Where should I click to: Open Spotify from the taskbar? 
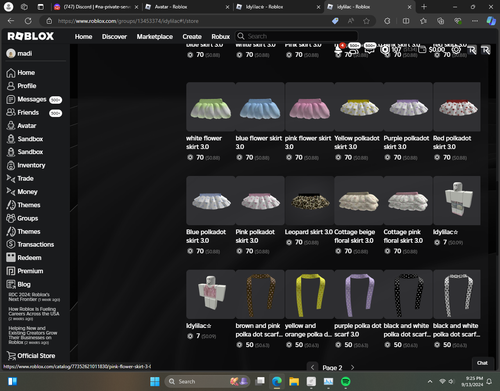coord(345,381)
